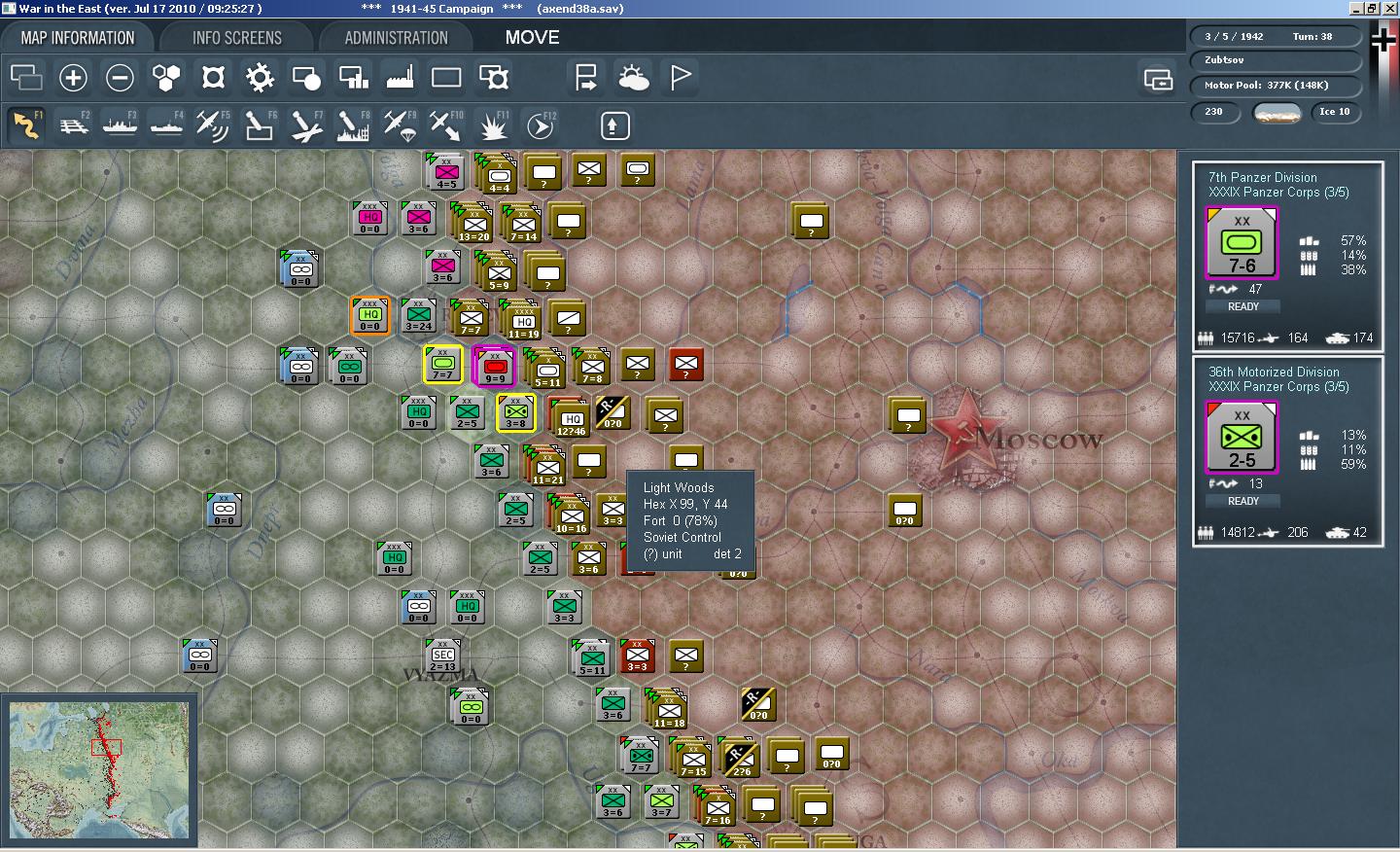Click the gear-shaped icon in map toolbar
Image resolution: width=1400 pixels, height=852 pixels.
click(260, 77)
